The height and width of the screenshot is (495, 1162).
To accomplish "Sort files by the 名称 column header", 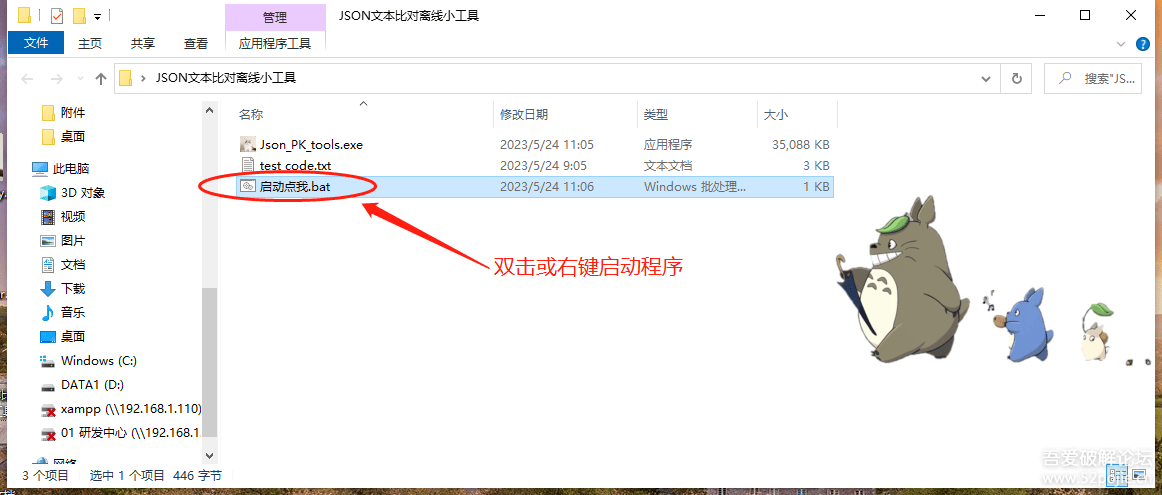I will tap(251, 115).
